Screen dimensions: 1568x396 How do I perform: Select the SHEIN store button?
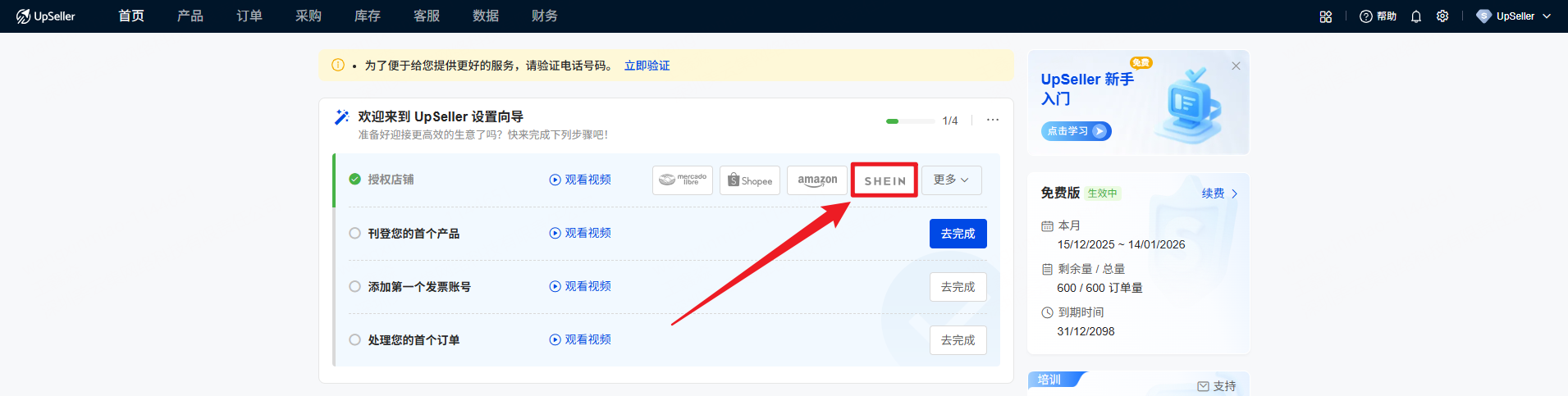885,180
